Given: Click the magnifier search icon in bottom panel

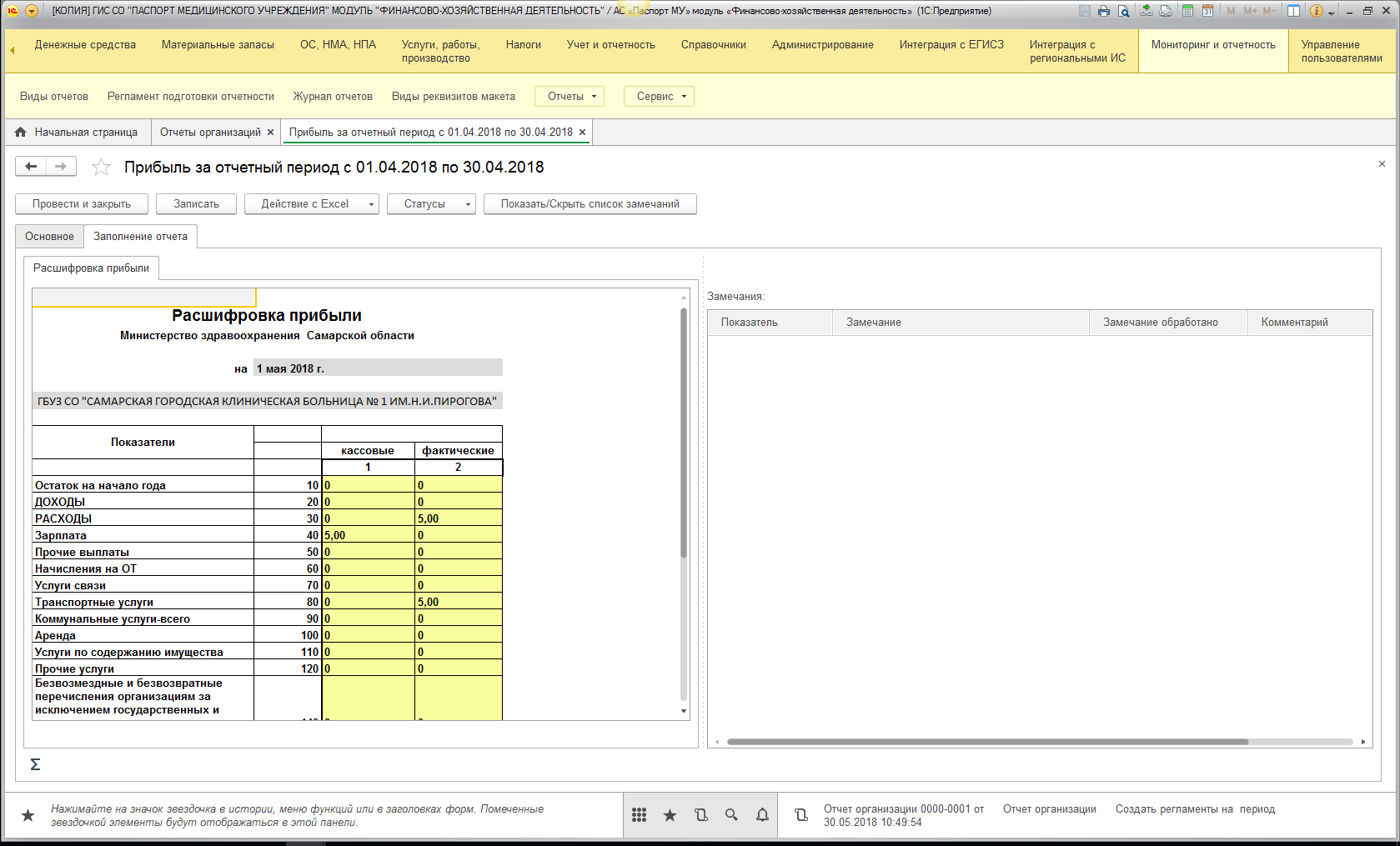Looking at the screenshot, I should (x=731, y=815).
